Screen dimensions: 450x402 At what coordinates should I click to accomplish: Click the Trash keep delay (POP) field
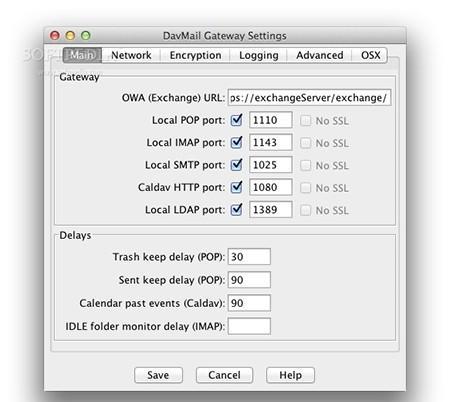pyautogui.click(x=249, y=257)
